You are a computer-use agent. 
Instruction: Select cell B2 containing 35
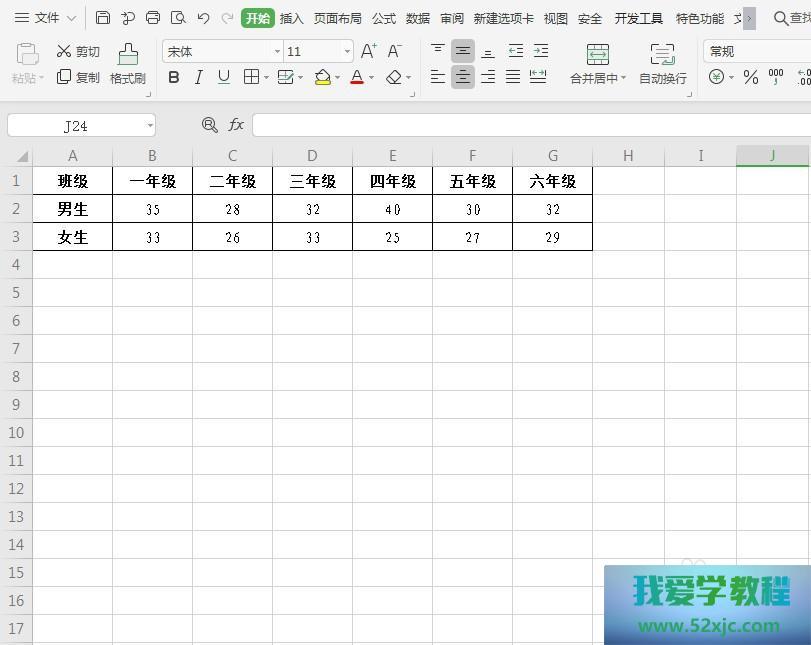click(152, 209)
